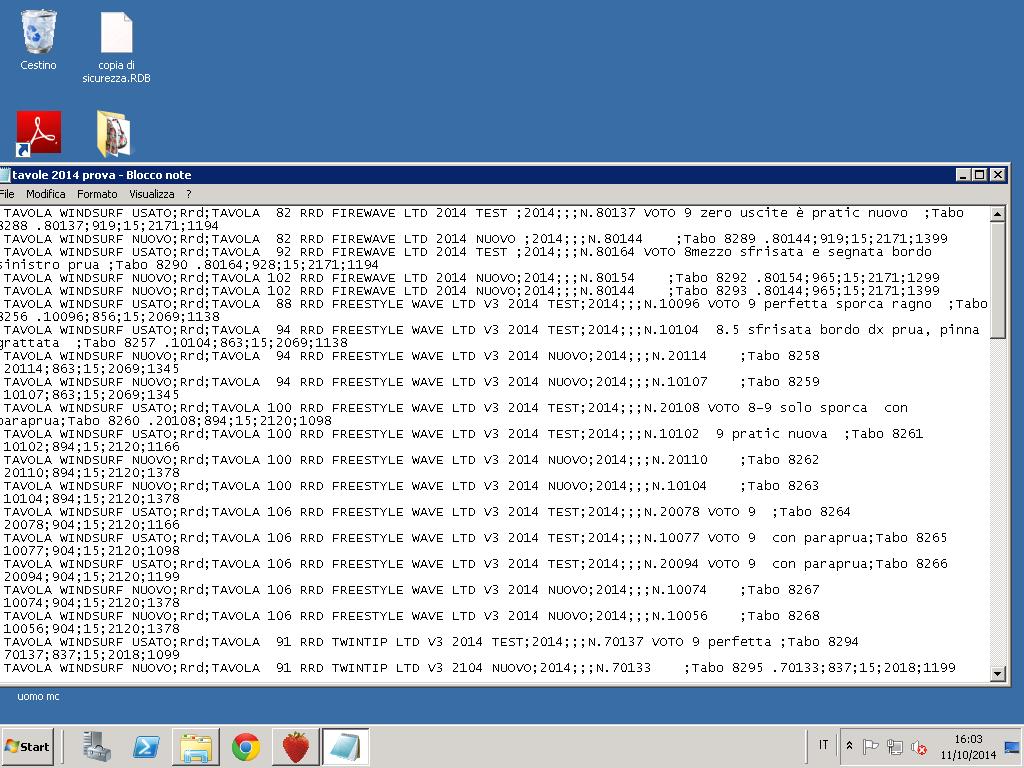Open the Modifica menu
1024x768 pixels.
pyautogui.click(x=46, y=194)
